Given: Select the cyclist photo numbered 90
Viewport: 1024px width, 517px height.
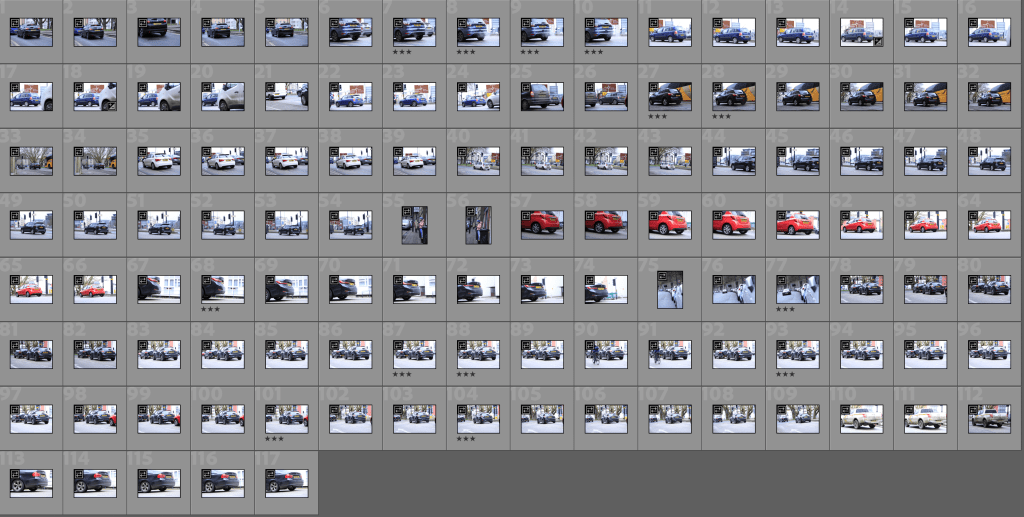Looking at the screenshot, I should [x=606, y=351].
